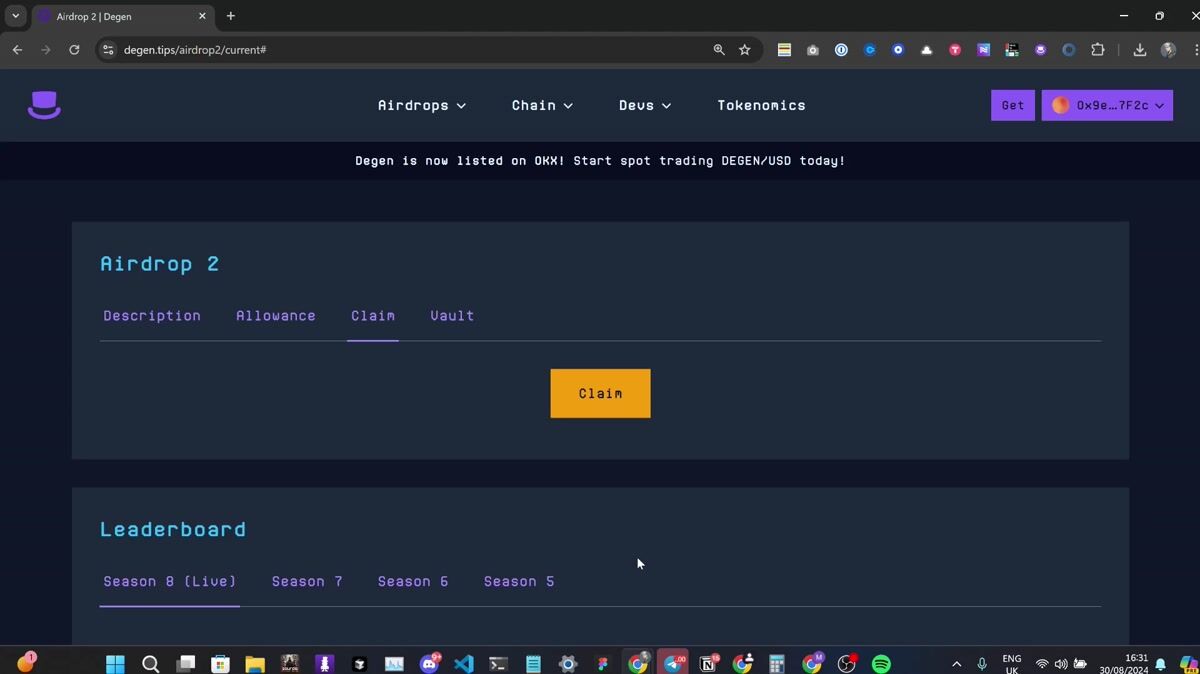Open Windows Start menu
This screenshot has height=674, width=1200.
pyautogui.click(x=115, y=664)
